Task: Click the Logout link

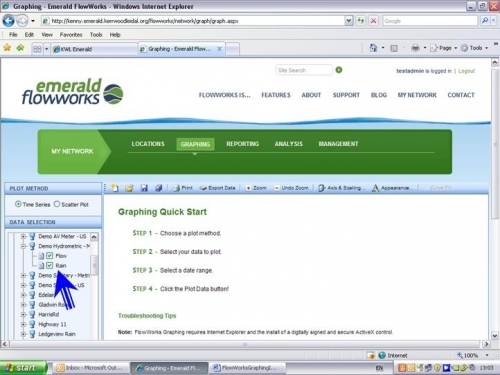Action: click(x=466, y=71)
